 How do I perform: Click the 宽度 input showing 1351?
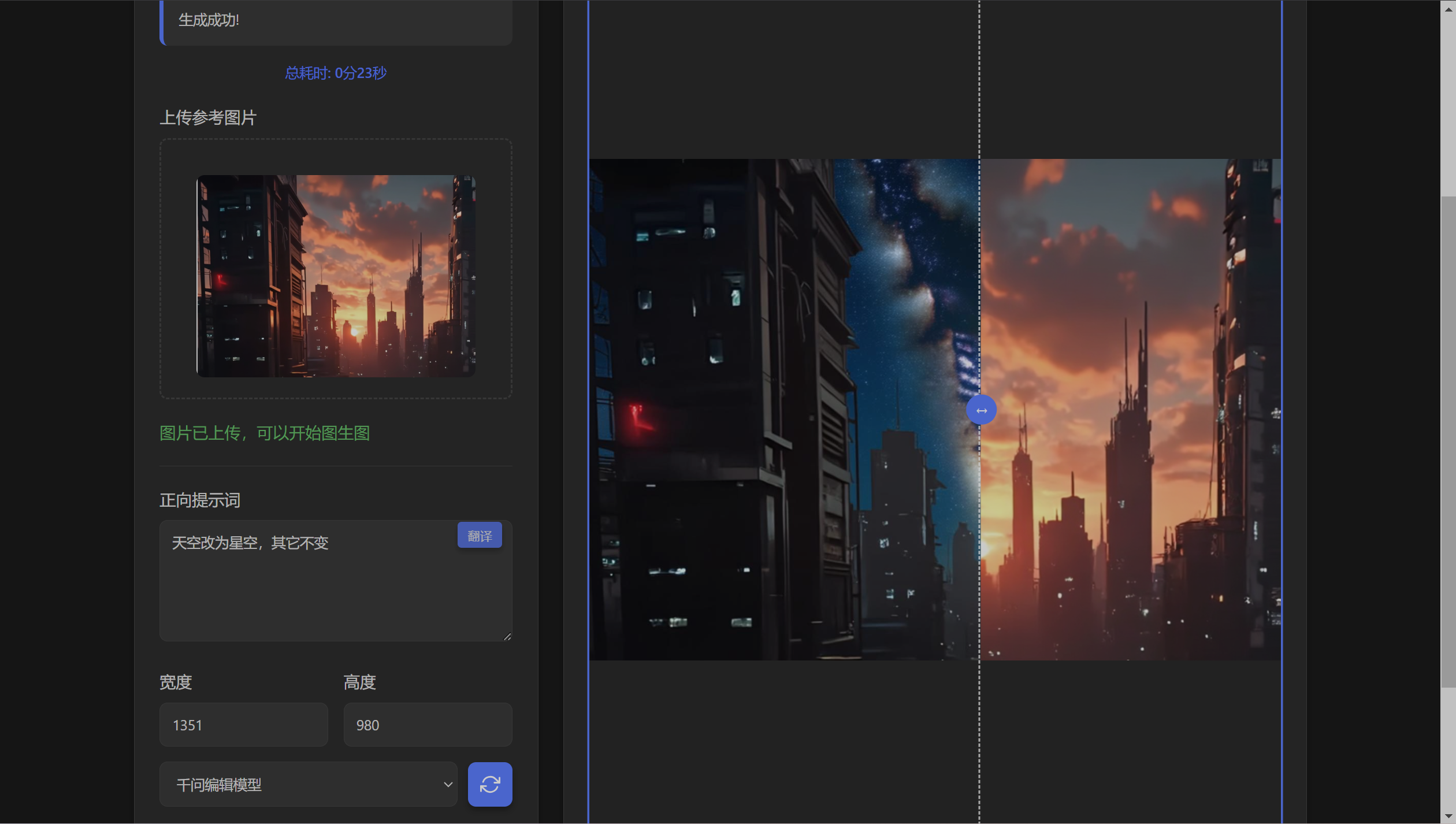(243, 725)
